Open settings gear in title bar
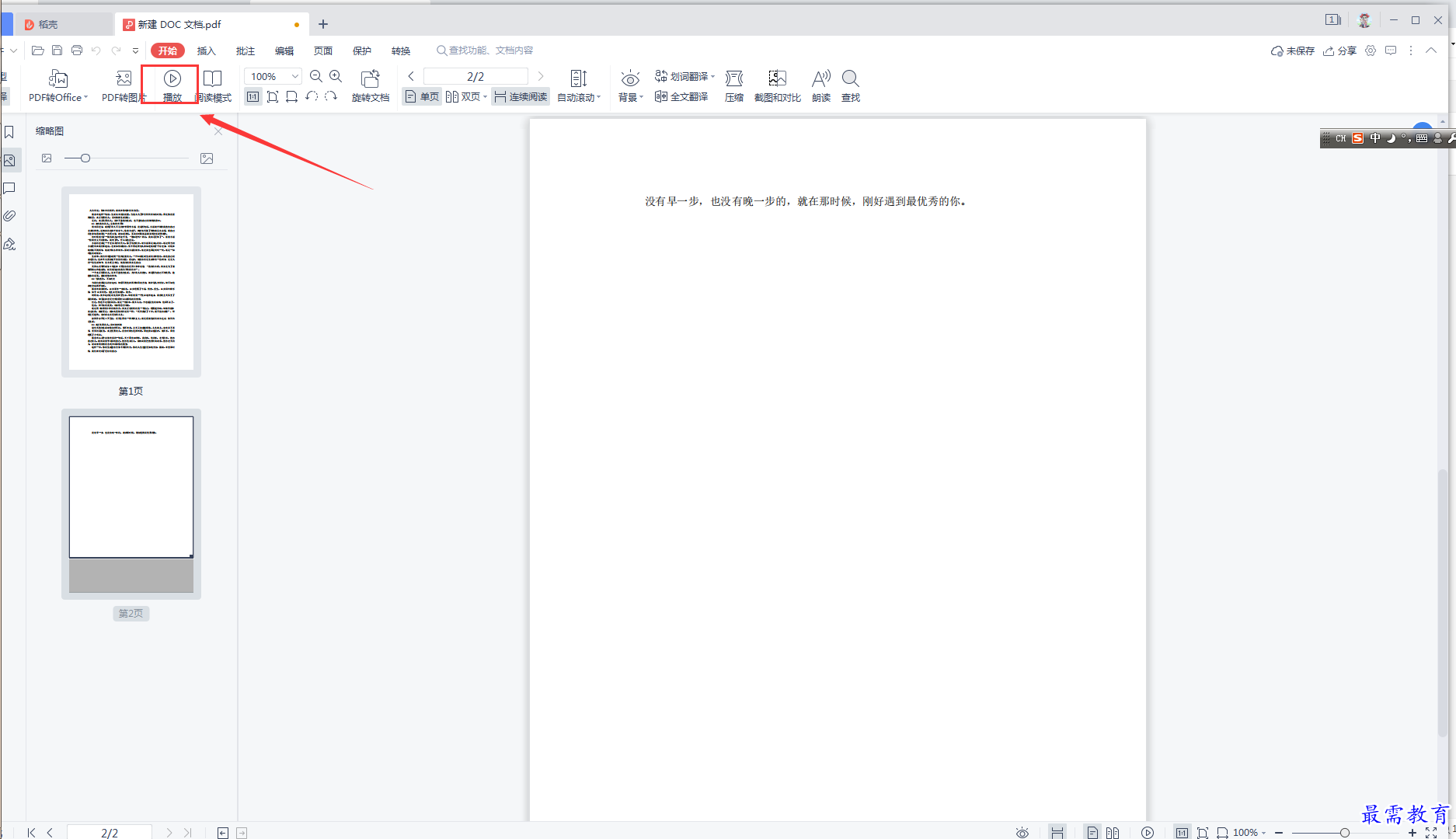Image resolution: width=1456 pixels, height=839 pixels. pos(1371,50)
